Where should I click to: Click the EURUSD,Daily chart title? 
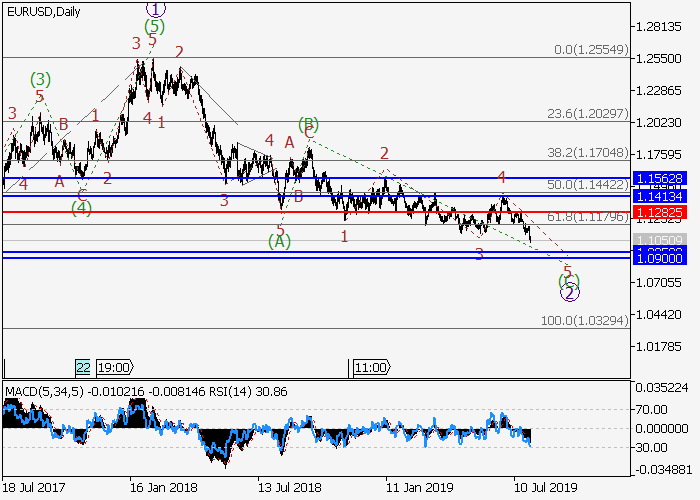coord(42,11)
